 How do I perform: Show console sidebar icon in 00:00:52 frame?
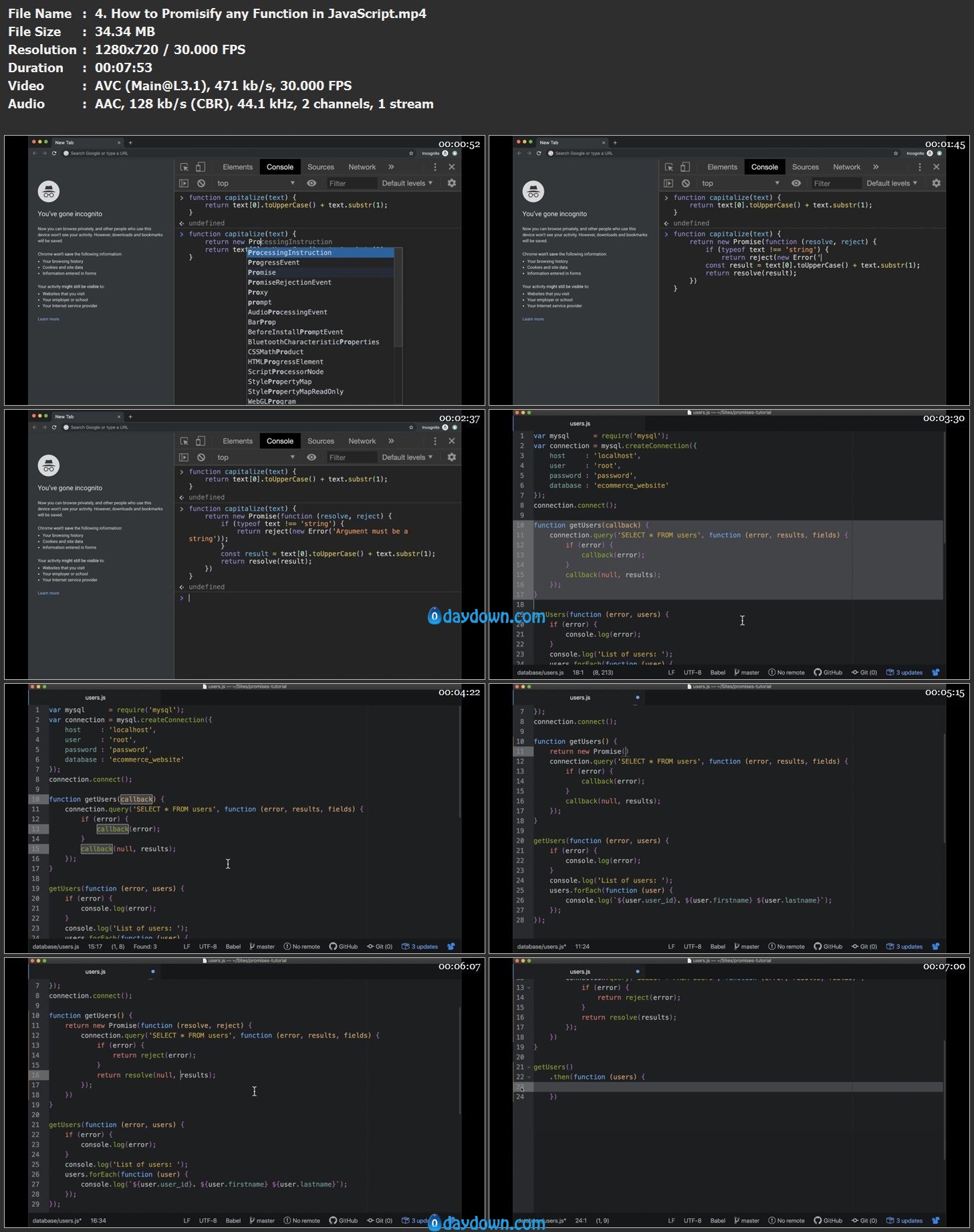pyautogui.click(x=184, y=183)
